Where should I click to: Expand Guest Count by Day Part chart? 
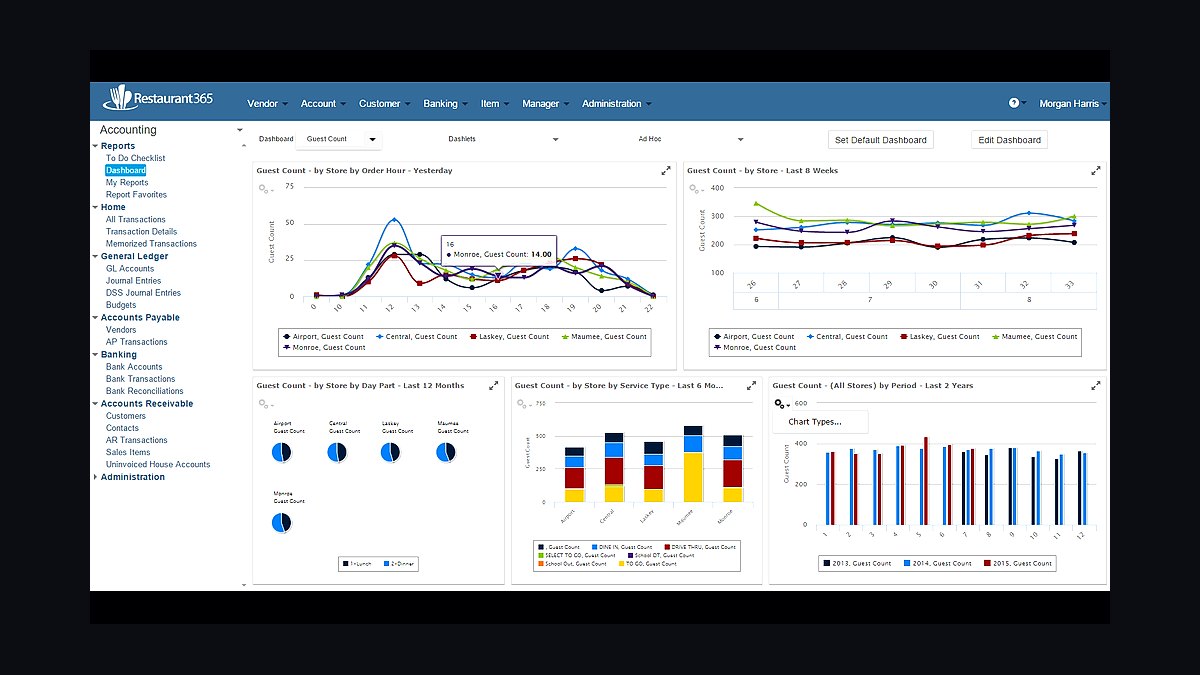493,385
